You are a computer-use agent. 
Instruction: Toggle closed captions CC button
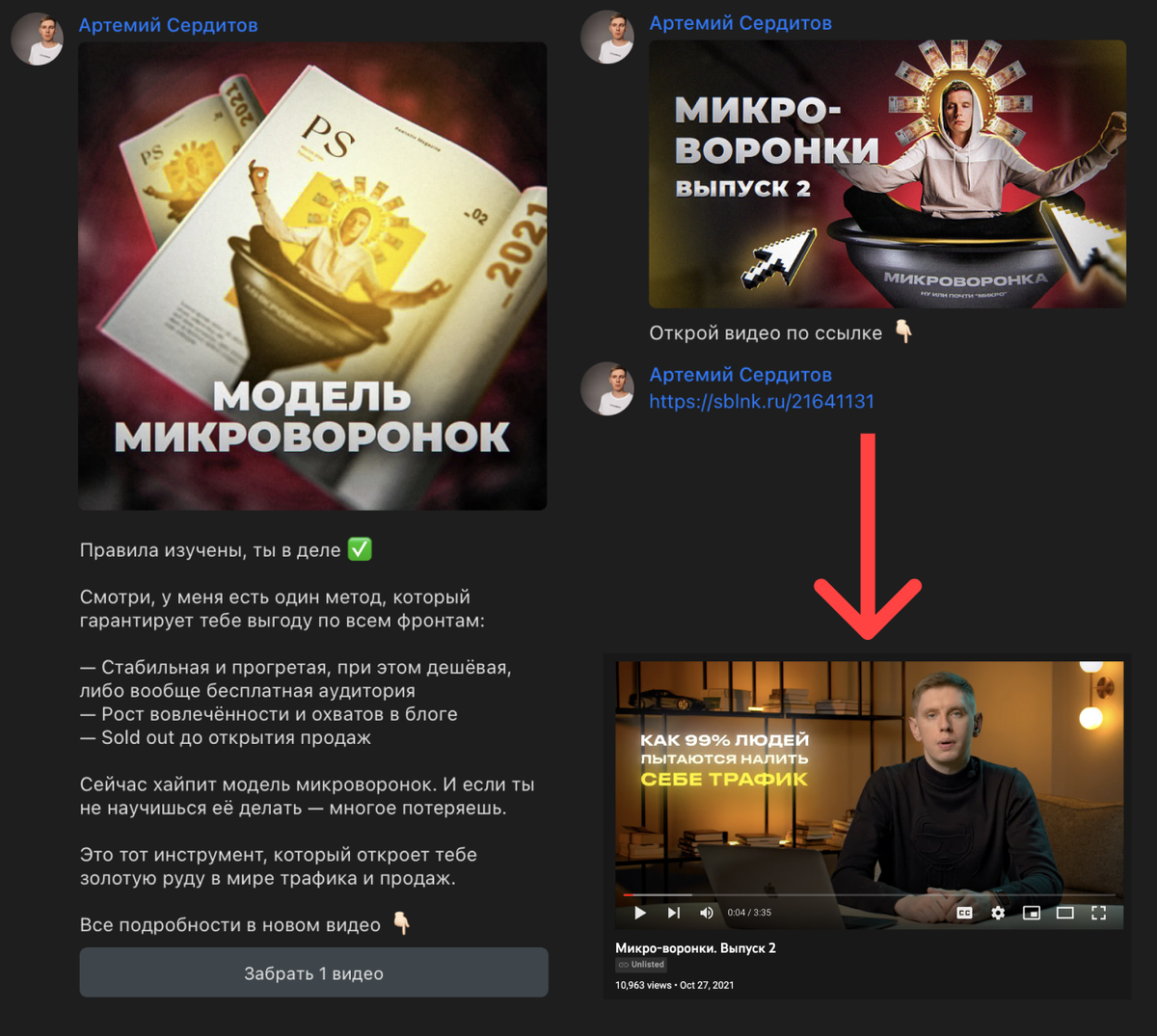pos(964,913)
